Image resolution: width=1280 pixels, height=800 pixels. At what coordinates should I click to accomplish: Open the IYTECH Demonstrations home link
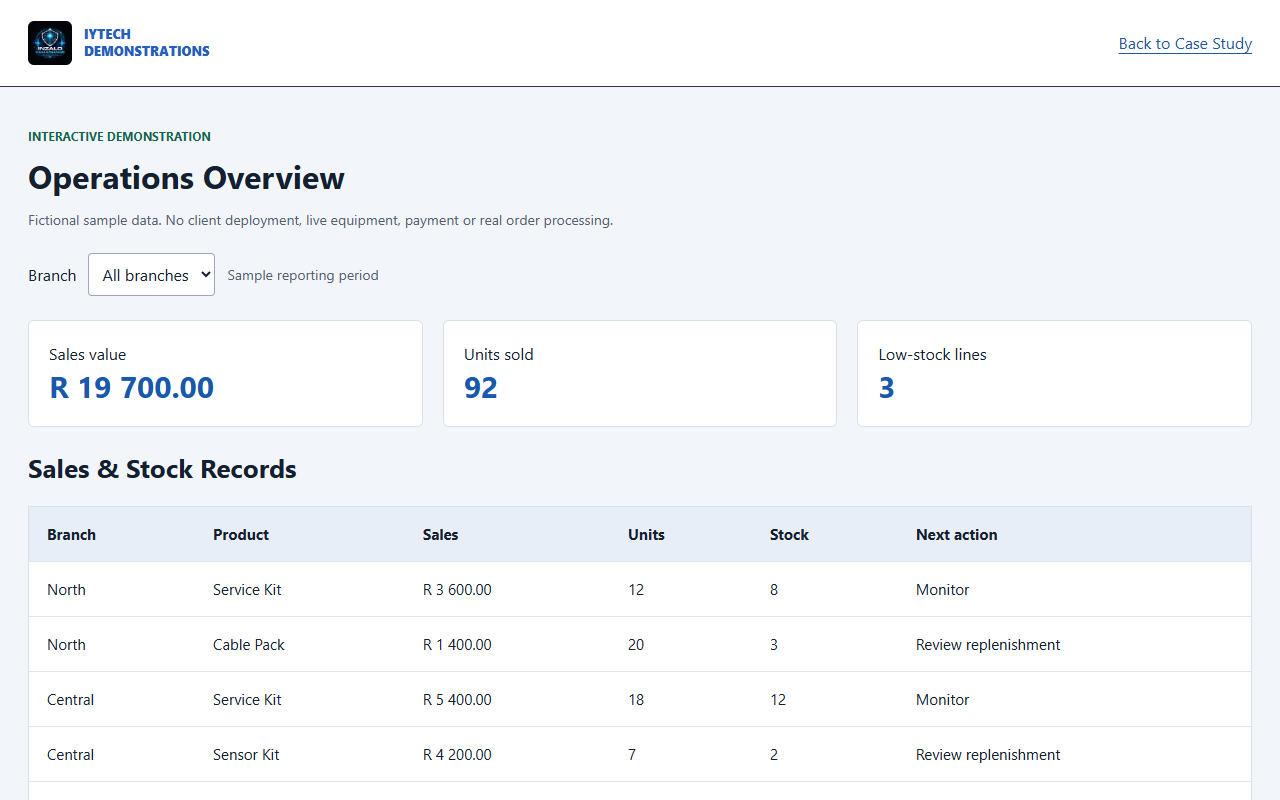[119, 43]
